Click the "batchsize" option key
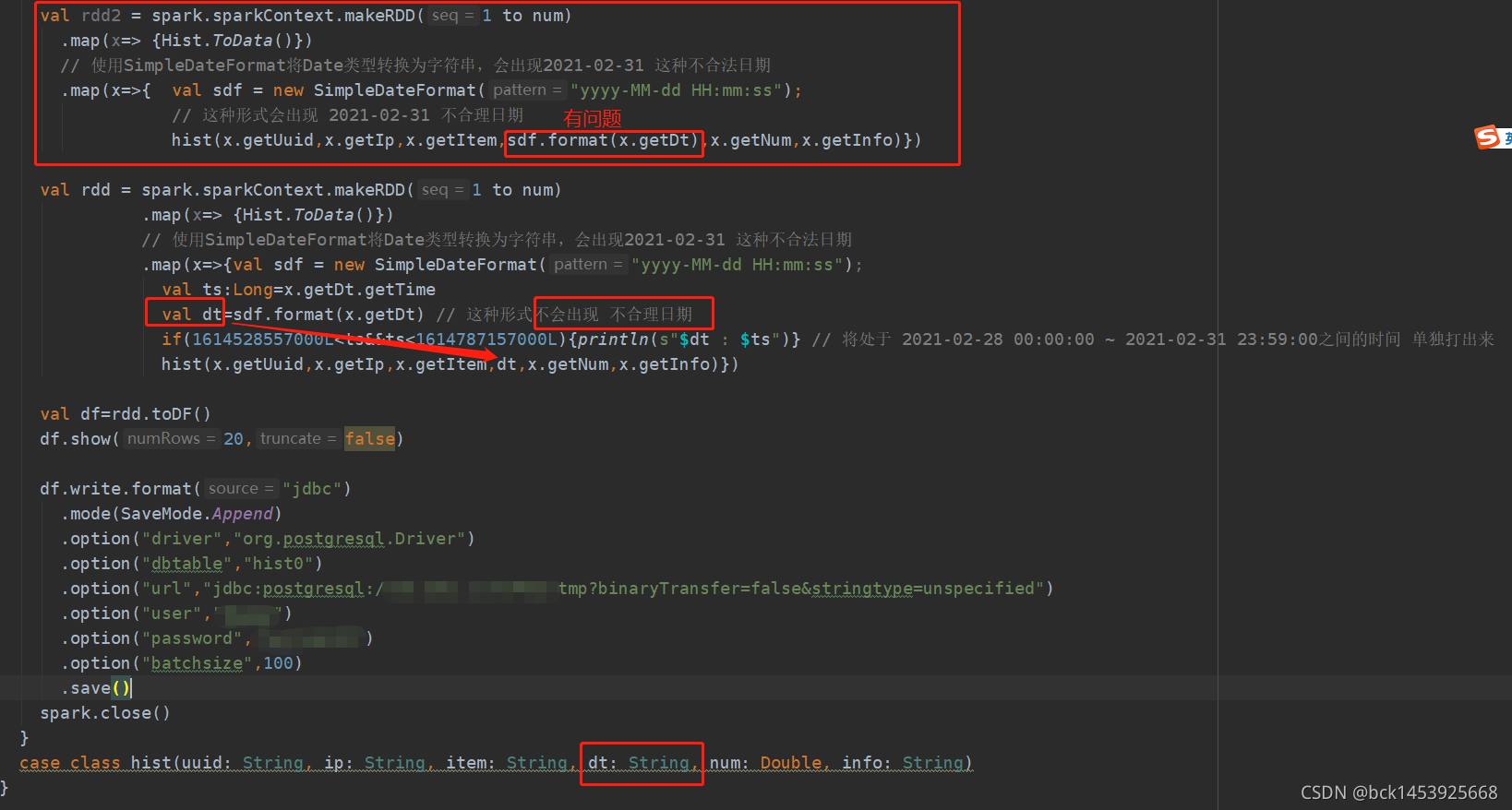This screenshot has width=1512, height=810. pos(197,663)
